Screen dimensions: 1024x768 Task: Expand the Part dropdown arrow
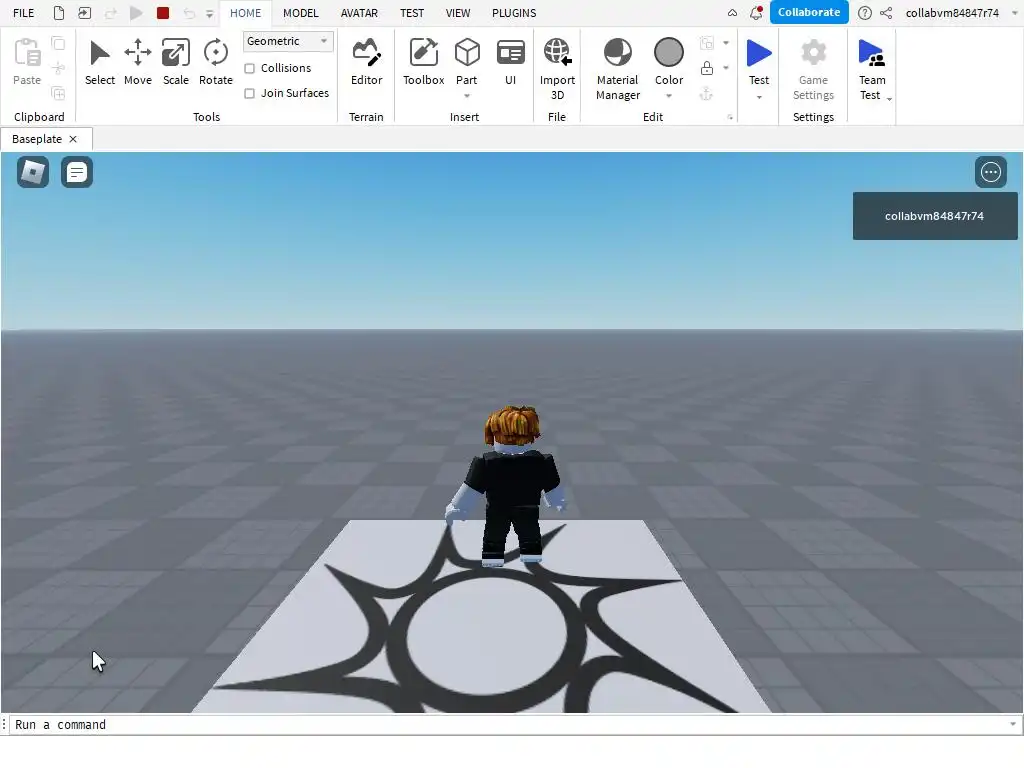(467, 96)
